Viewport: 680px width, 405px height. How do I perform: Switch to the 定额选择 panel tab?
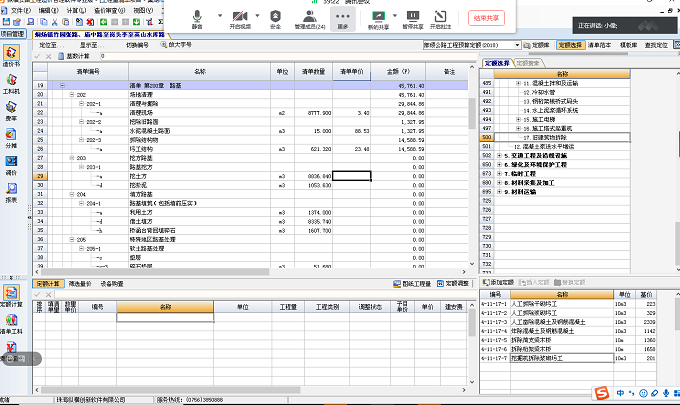[497, 63]
